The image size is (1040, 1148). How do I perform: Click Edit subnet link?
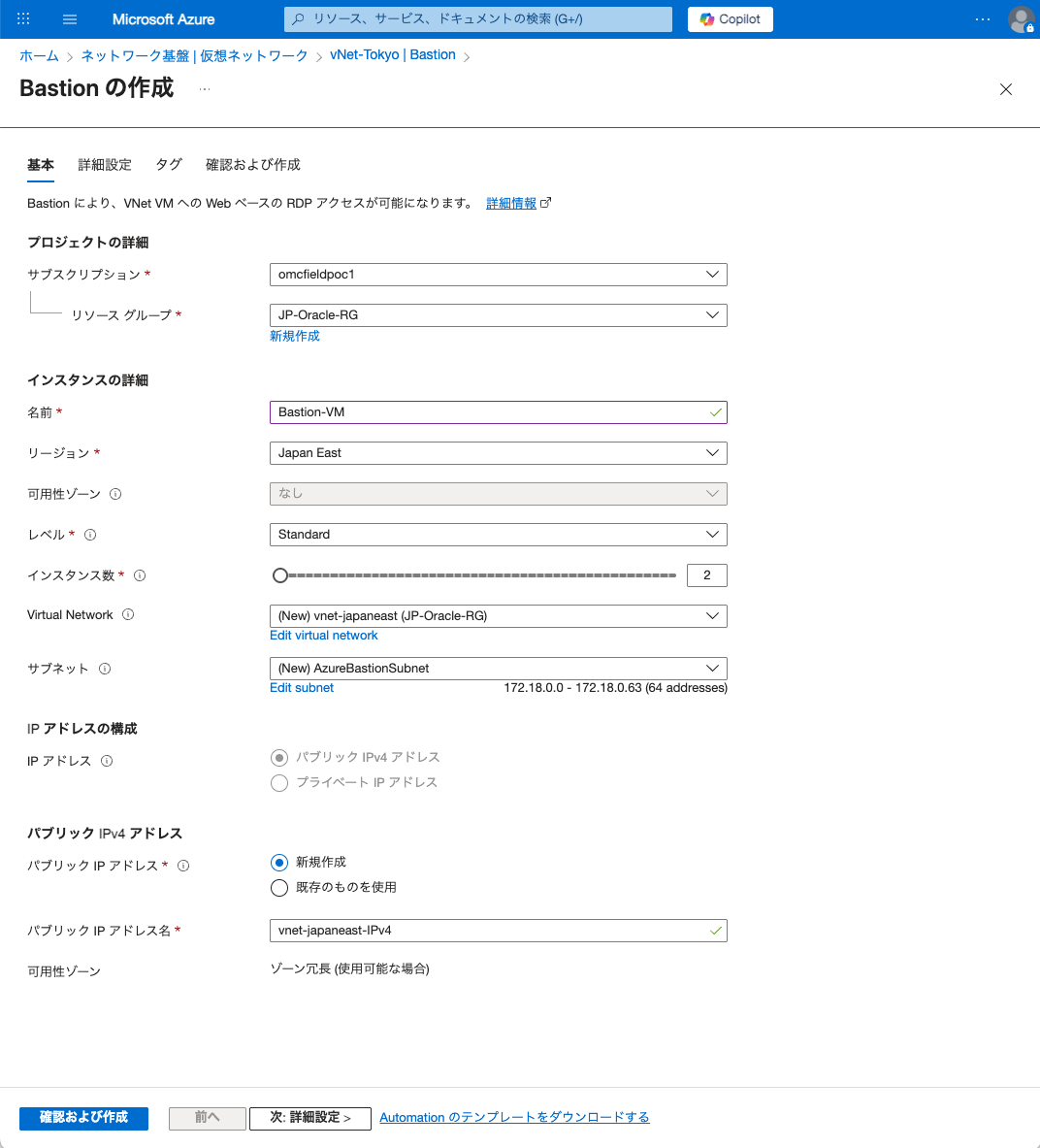(302, 688)
